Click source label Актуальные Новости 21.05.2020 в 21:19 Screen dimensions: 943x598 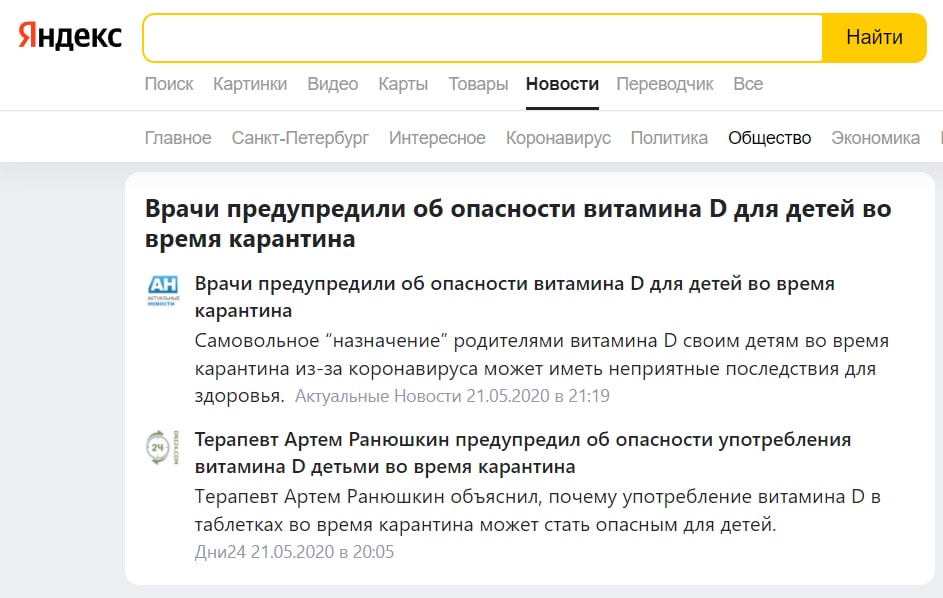(x=452, y=396)
